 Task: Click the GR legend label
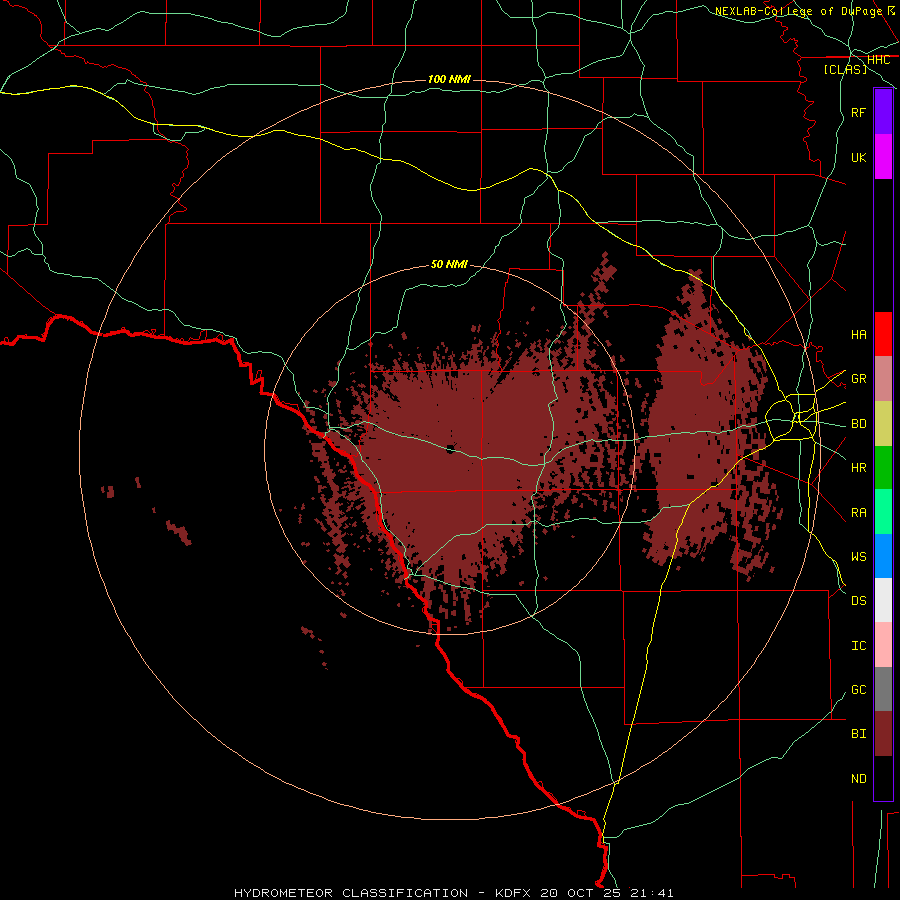(858, 379)
